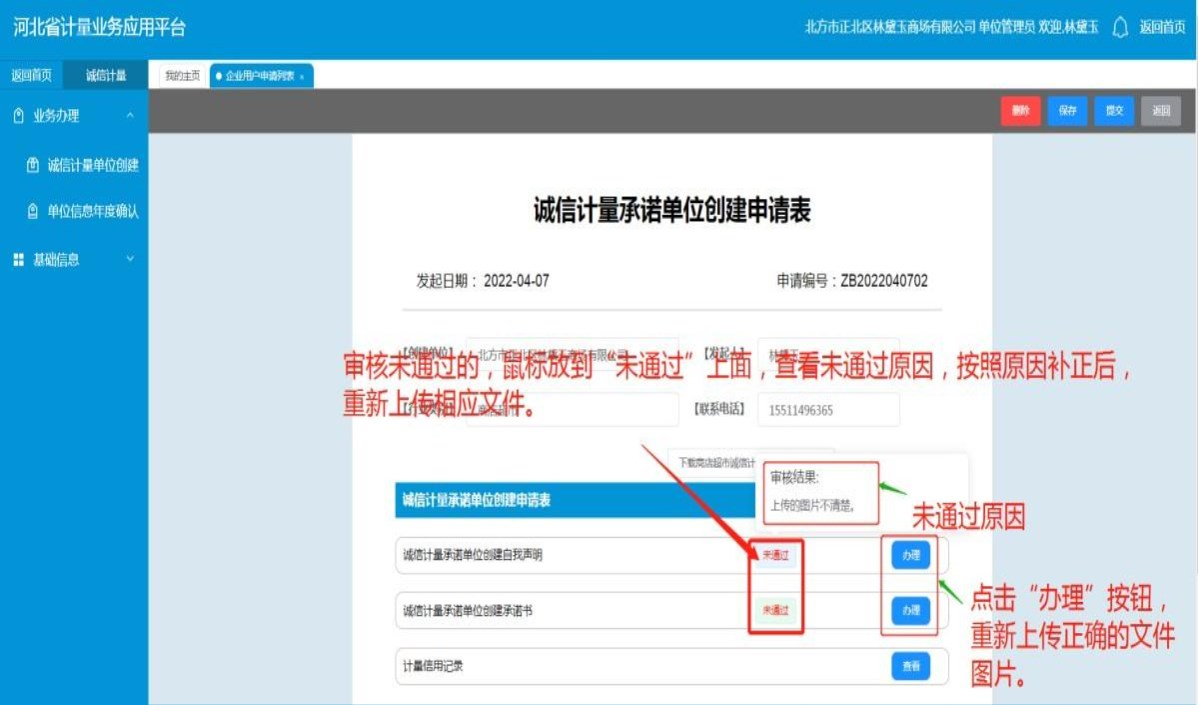The height and width of the screenshot is (705, 1198).
Task: Click the 诚信计量单位创建 sidebar icon
Action: (32, 165)
